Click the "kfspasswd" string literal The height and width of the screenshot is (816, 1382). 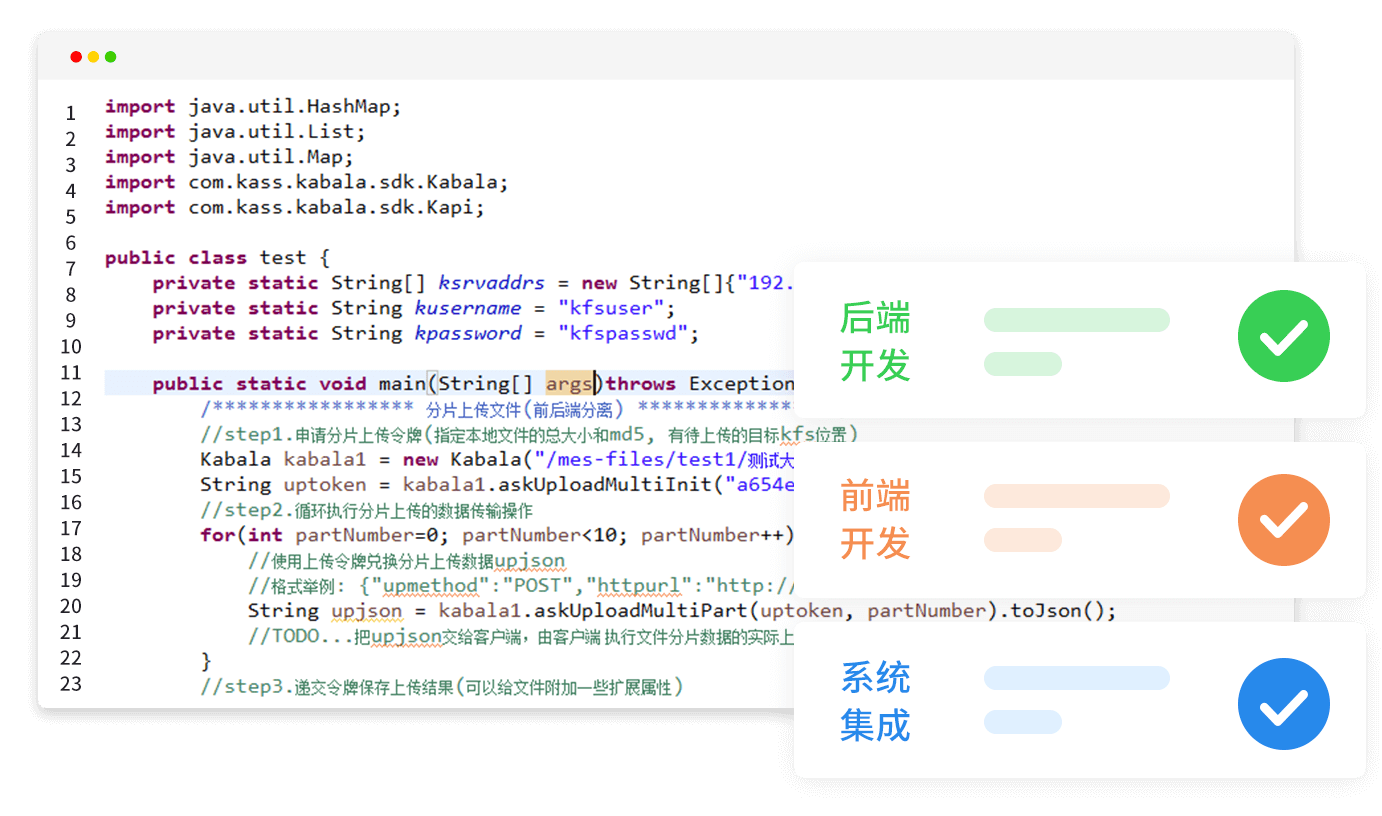(622, 333)
